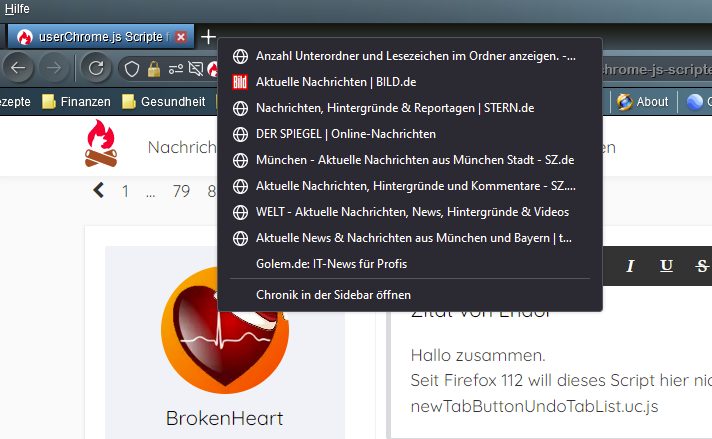Click the campfire forum logo
712x439 pixels.
[x=101, y=143]
